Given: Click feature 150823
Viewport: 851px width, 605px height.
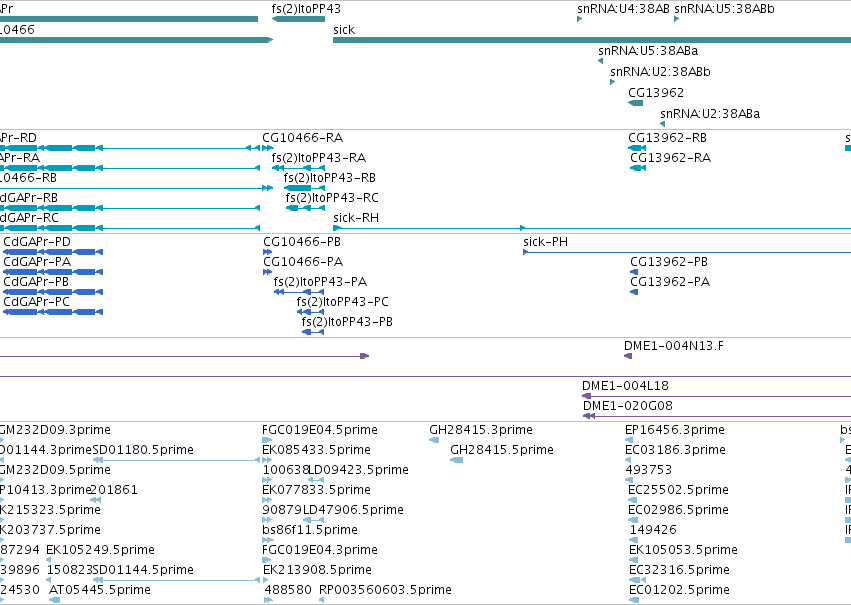Looking at the screenshot, I should (x=69, y=571).
